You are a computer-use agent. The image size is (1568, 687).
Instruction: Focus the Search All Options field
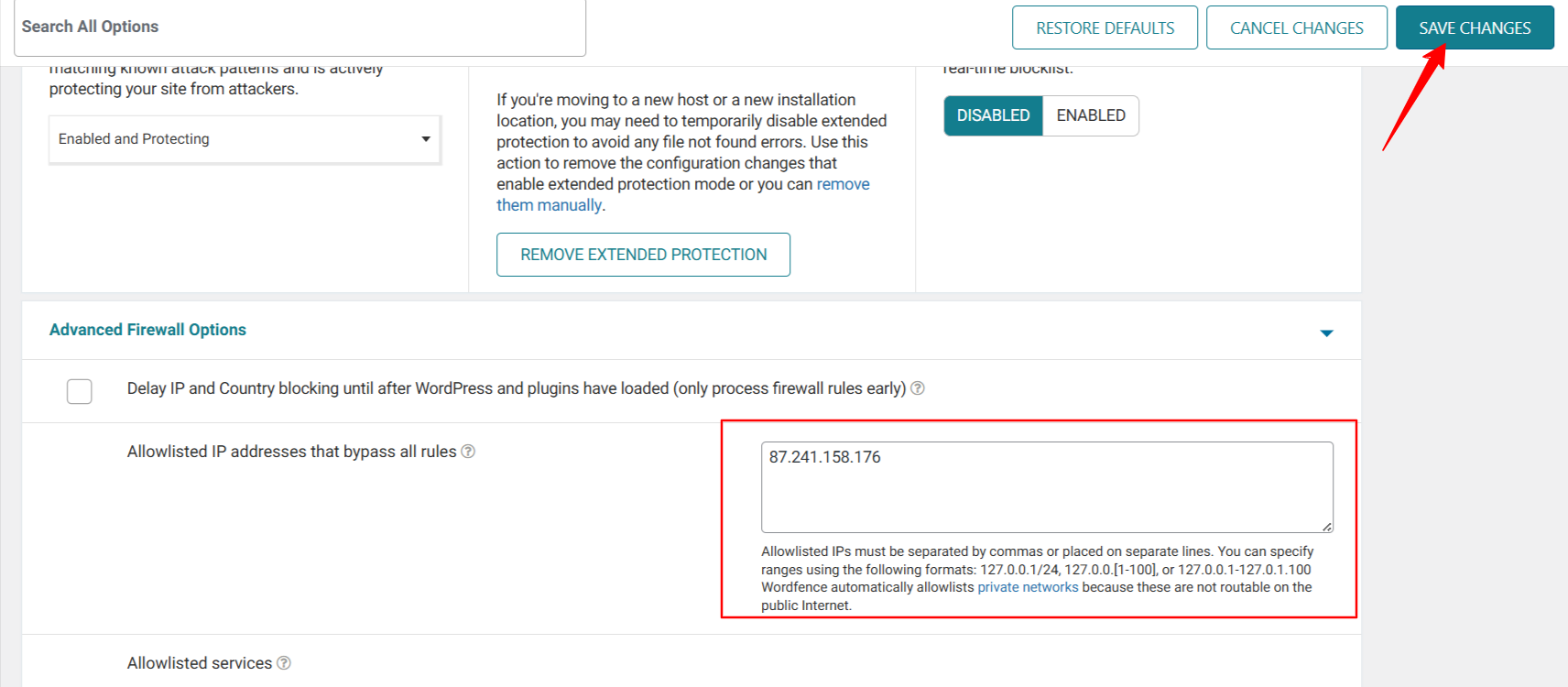click(299, 27)
